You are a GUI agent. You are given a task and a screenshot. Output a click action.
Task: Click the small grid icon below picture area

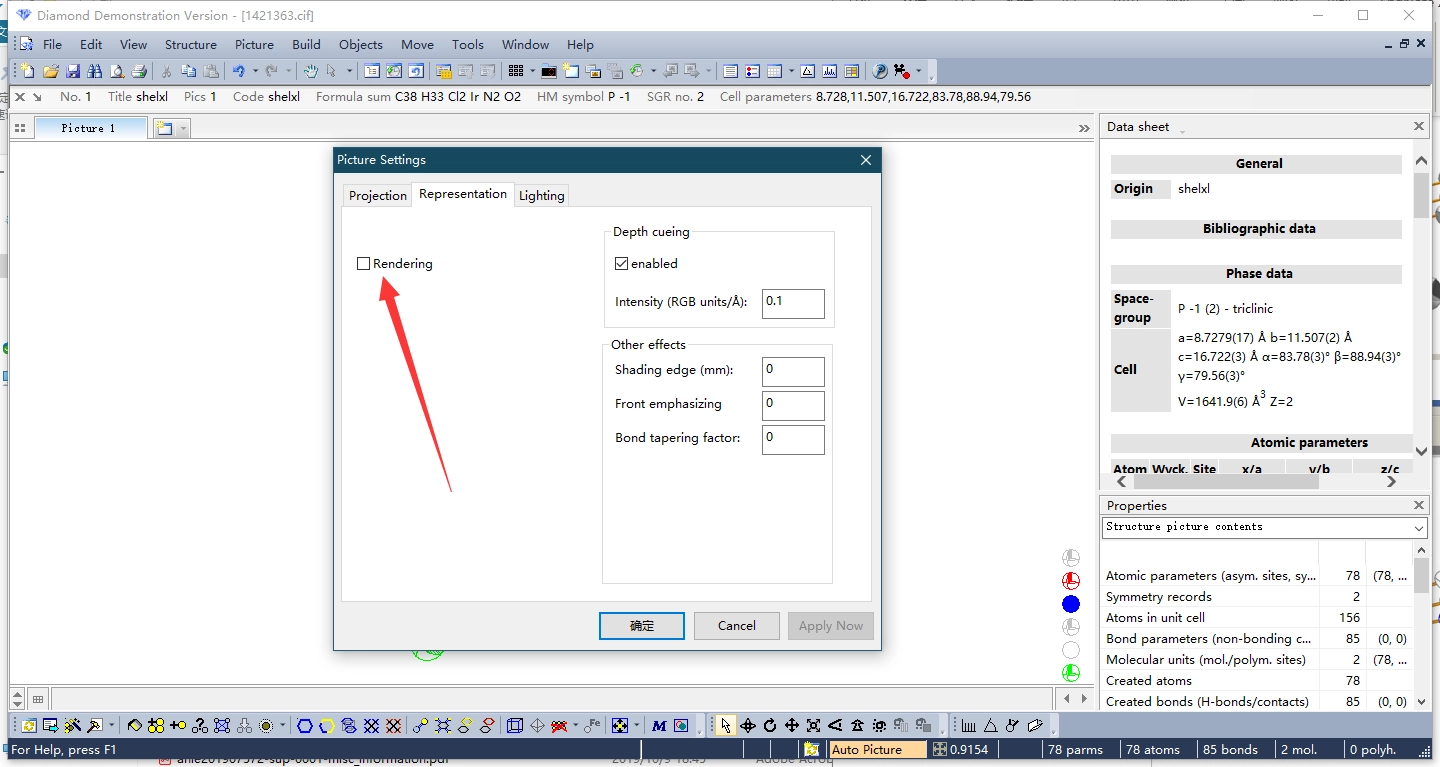pyautogui.click(x=38, y=699)
